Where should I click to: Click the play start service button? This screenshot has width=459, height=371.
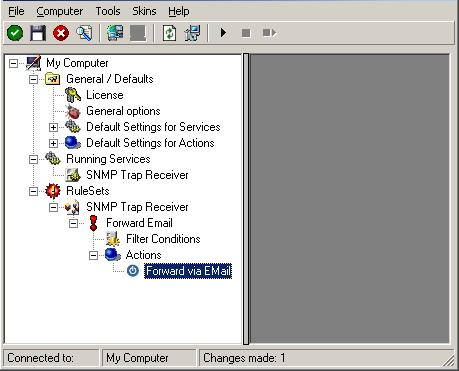[223, 33]
